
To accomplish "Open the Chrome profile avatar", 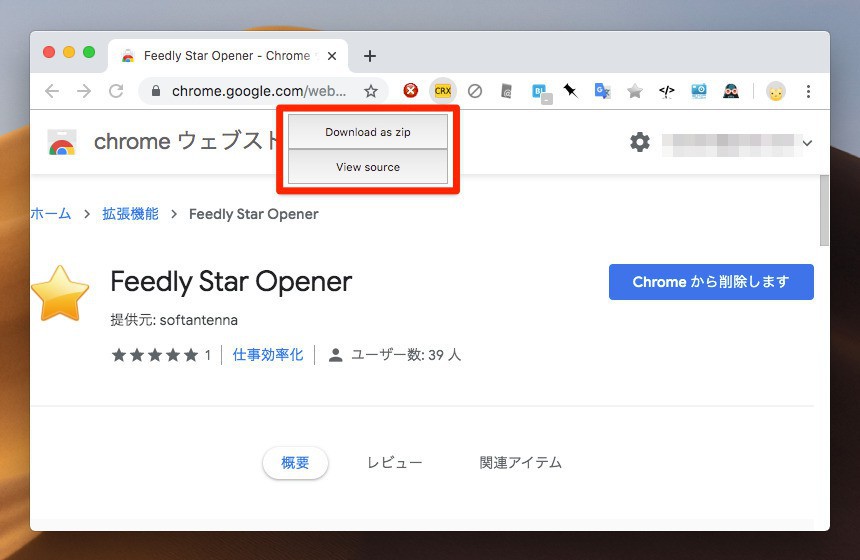I will pyautogui.click(x=776, y=92).
